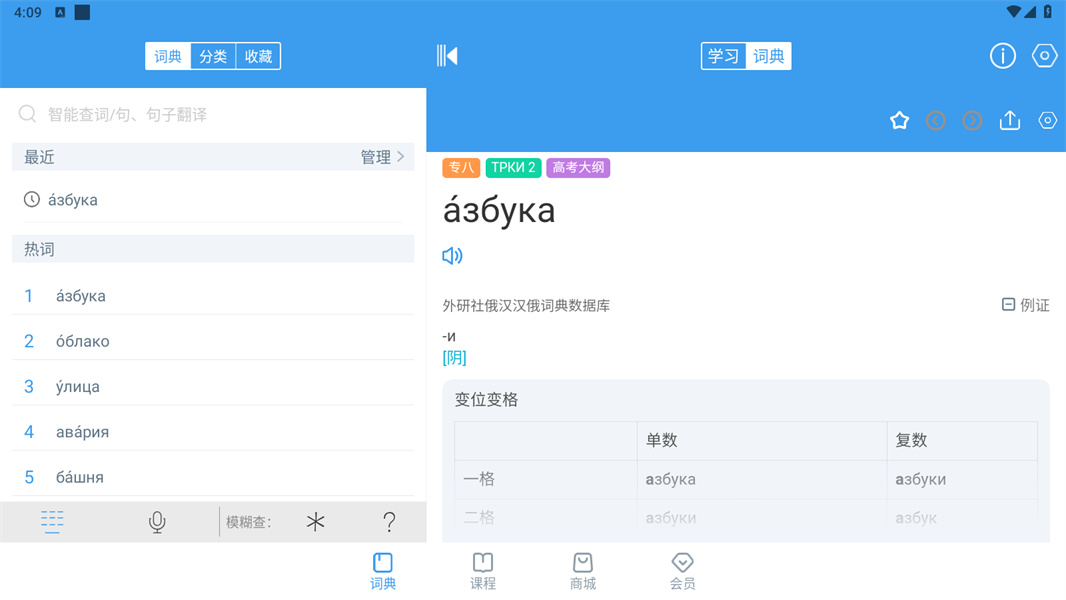
Task: Open the info circle icon in header
Action: pos(1002,56)
